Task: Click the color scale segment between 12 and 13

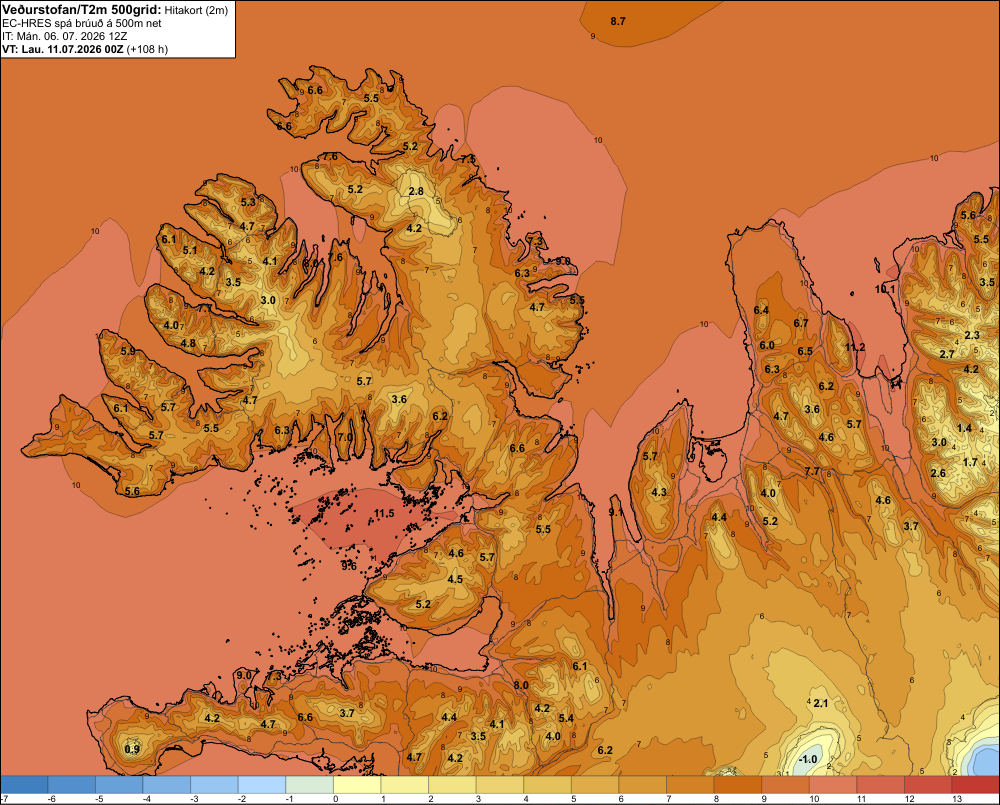Action: click(928, 785)
